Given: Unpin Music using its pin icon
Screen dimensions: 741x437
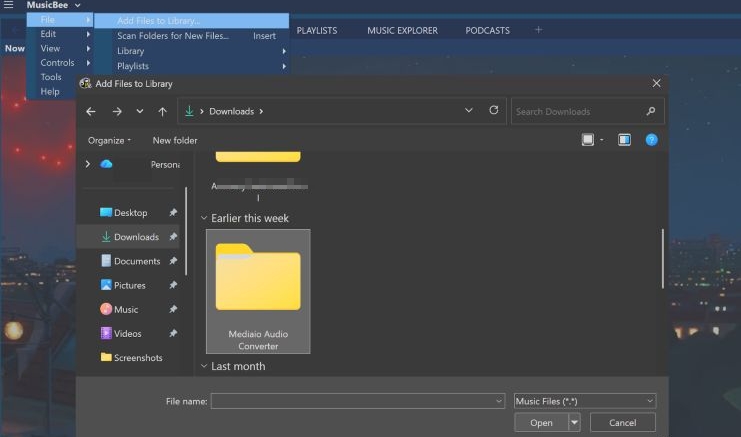Looking at the screenshot, I should [173, 309].
